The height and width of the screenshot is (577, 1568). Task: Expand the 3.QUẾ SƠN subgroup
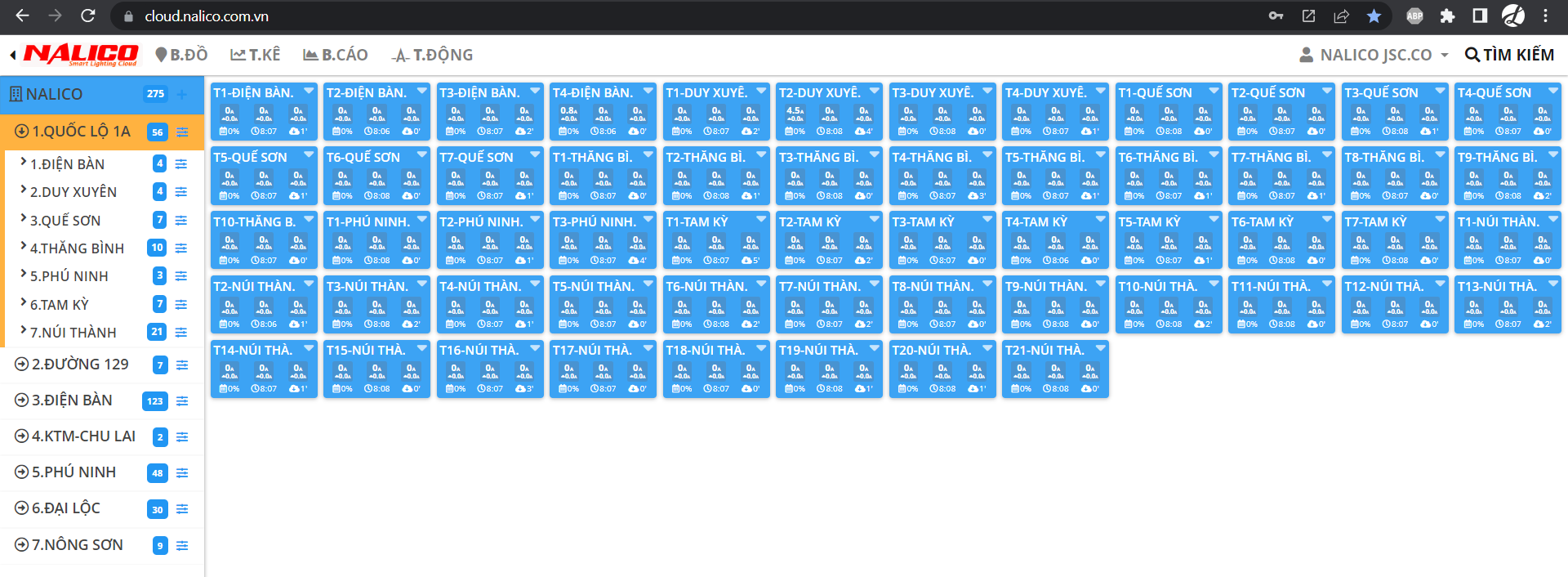[24, 219]
